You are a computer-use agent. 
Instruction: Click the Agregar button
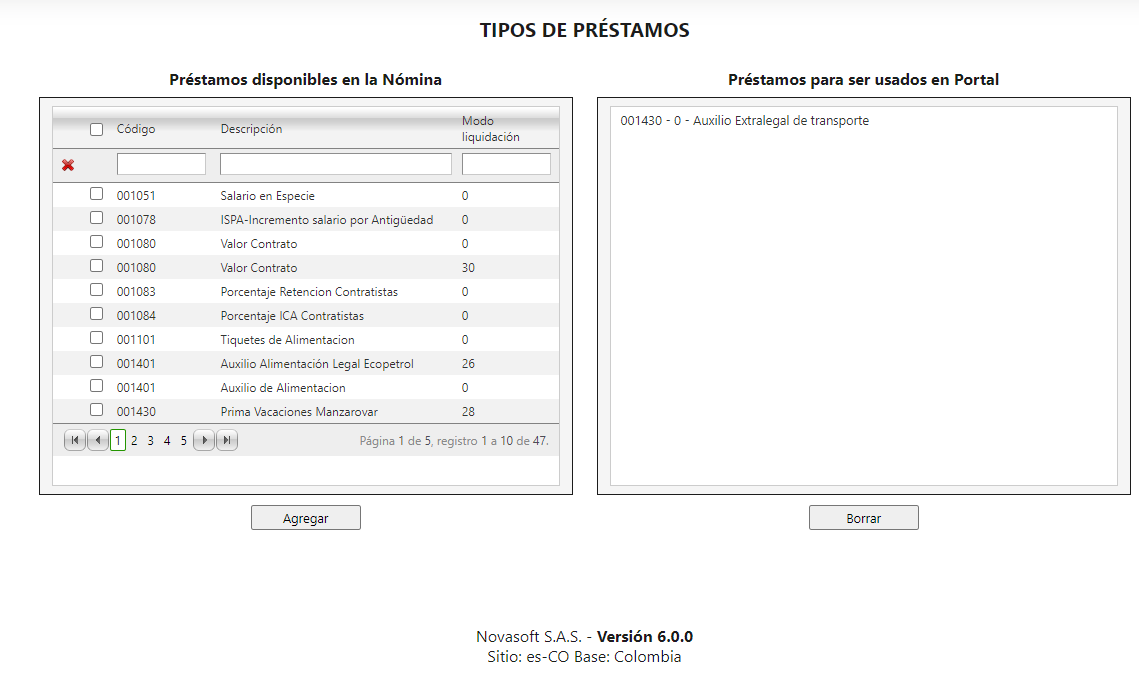coord(306,517)
